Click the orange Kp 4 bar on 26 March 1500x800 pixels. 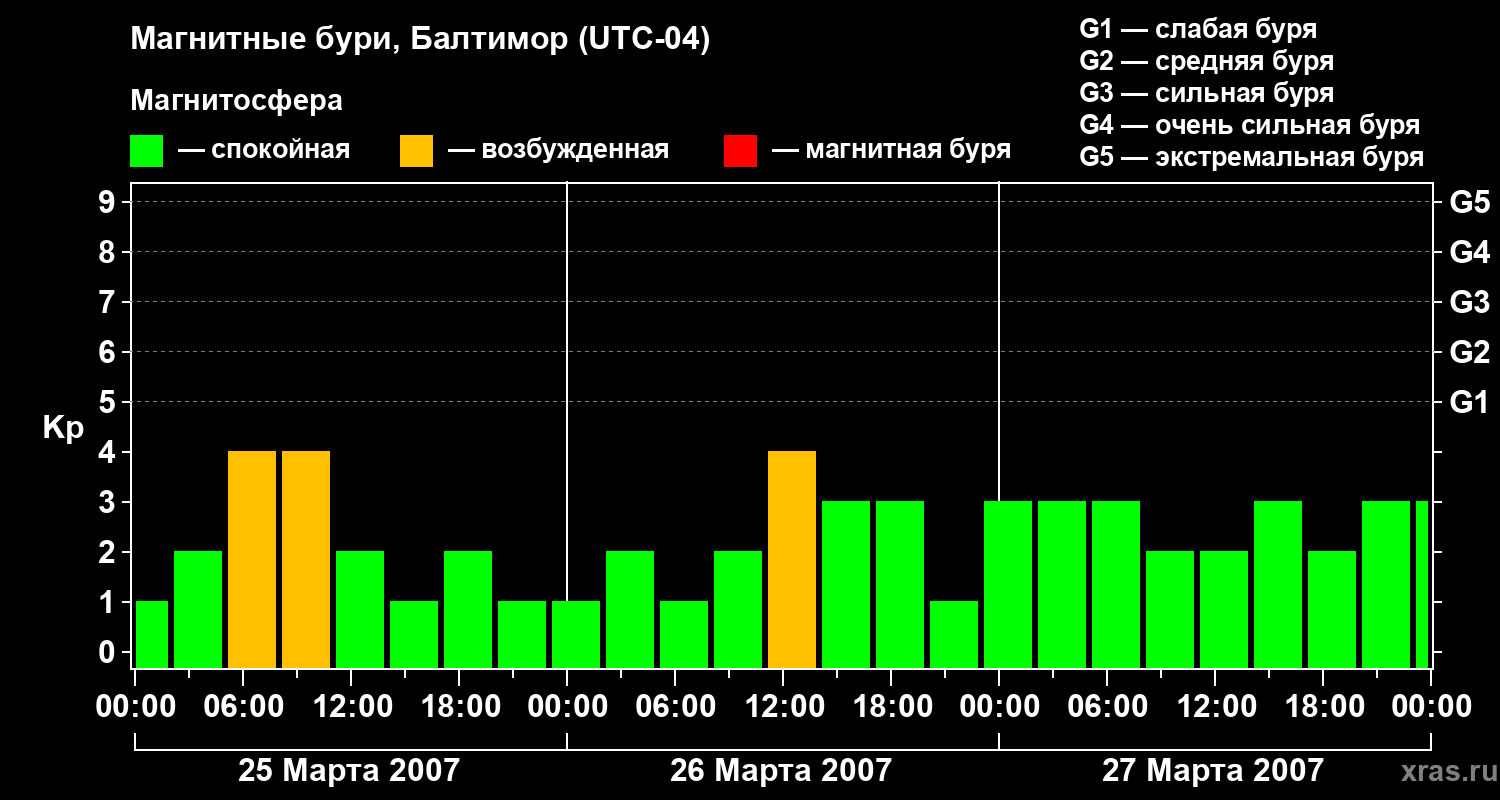tap(792, 560)
